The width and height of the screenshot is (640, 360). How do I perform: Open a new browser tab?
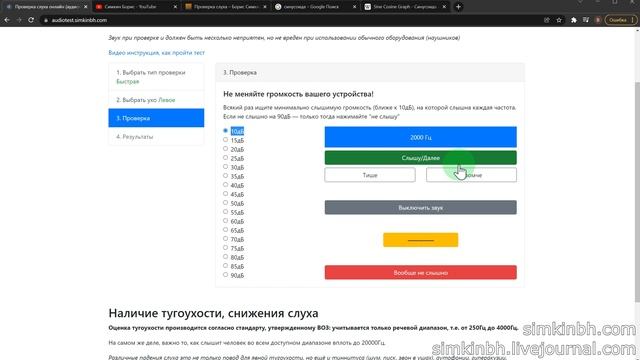point(458,7)
